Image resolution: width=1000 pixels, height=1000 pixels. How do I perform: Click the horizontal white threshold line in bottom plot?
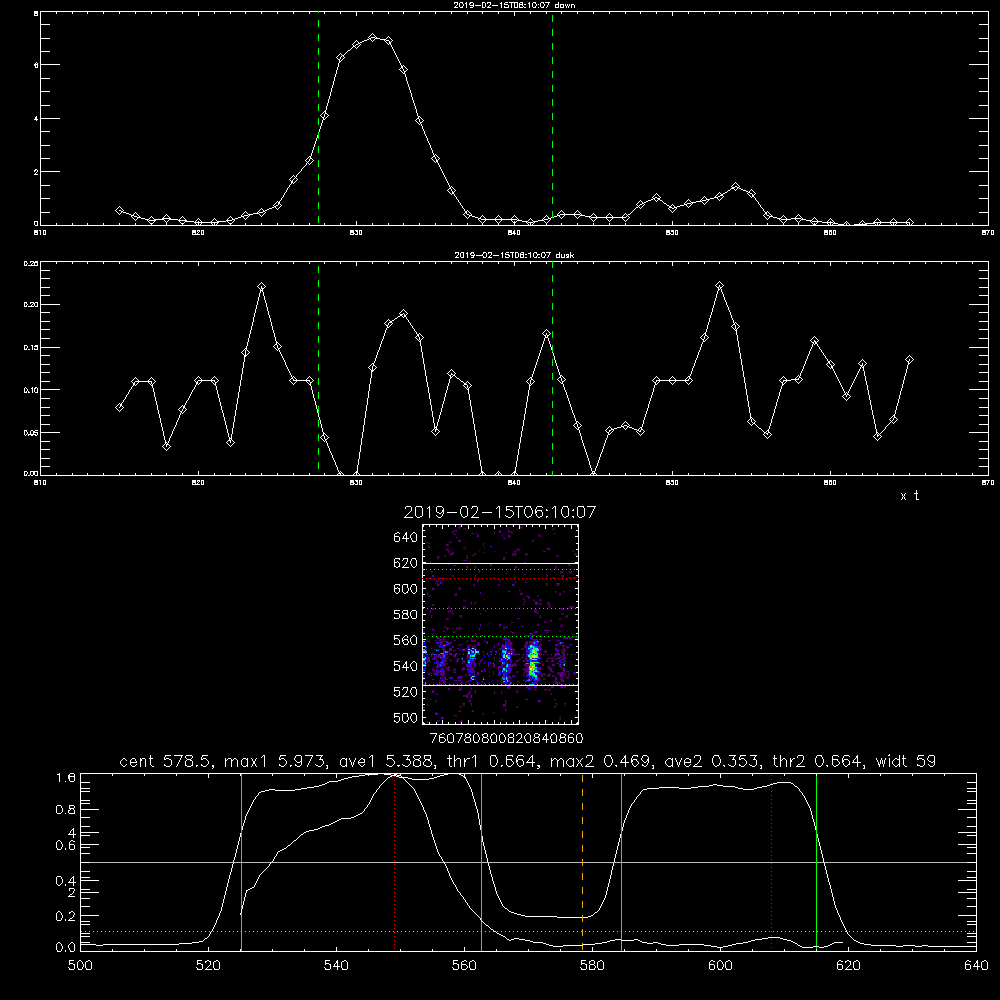tap(528, 862)
